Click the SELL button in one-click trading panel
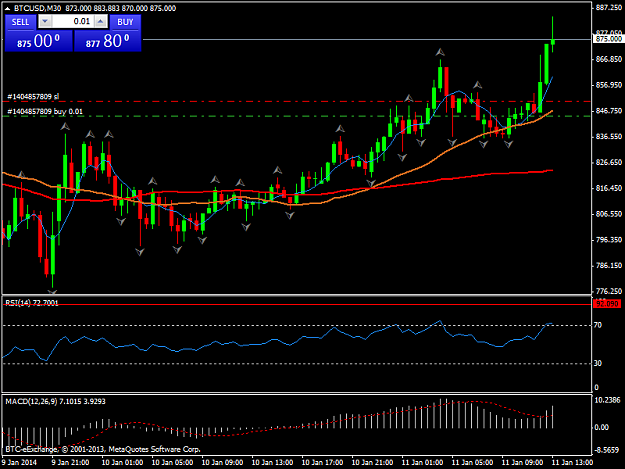 pos(20,22)
